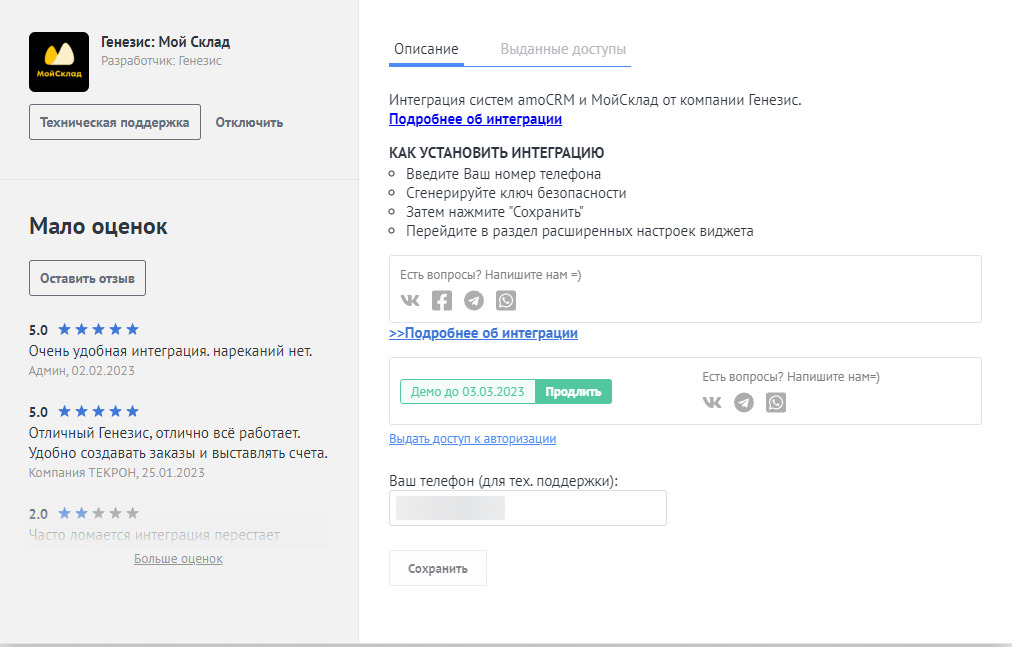Click the Выдать доступ к авторизации link
Screen dimensions: 1012x647
click(x=472, y=438)
